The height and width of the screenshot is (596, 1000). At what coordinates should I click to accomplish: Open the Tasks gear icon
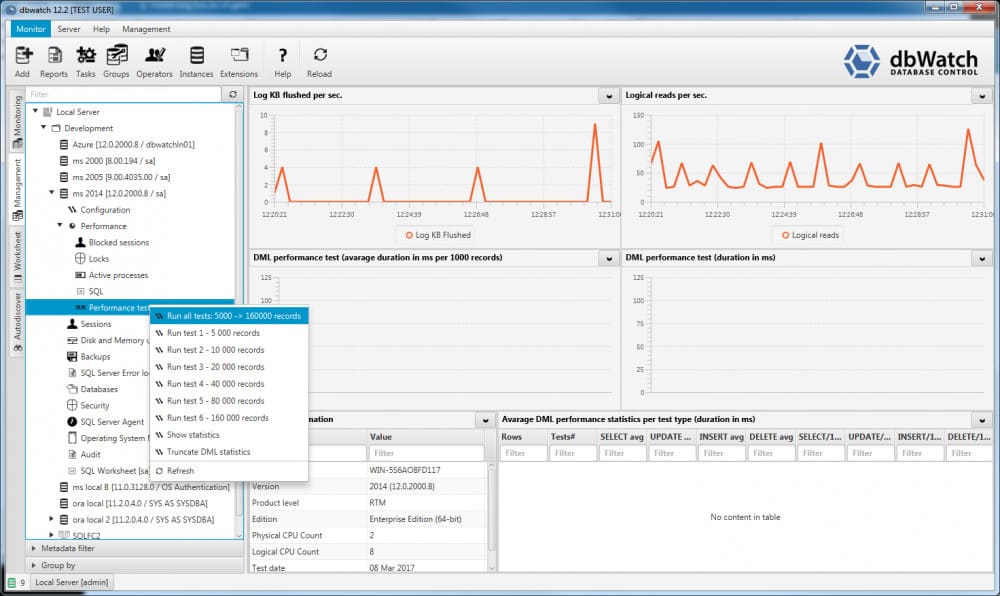(x=85, y=55)
